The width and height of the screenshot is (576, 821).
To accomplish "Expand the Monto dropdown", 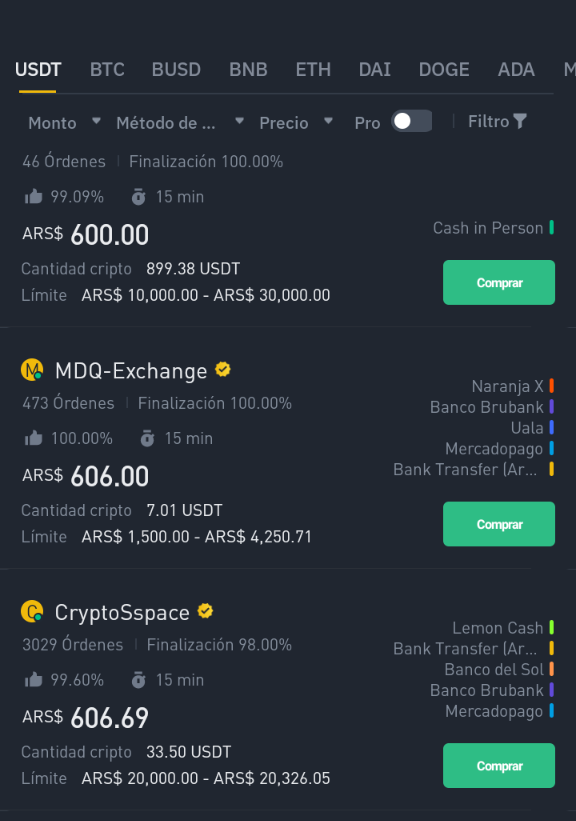I will pos(64,123).
